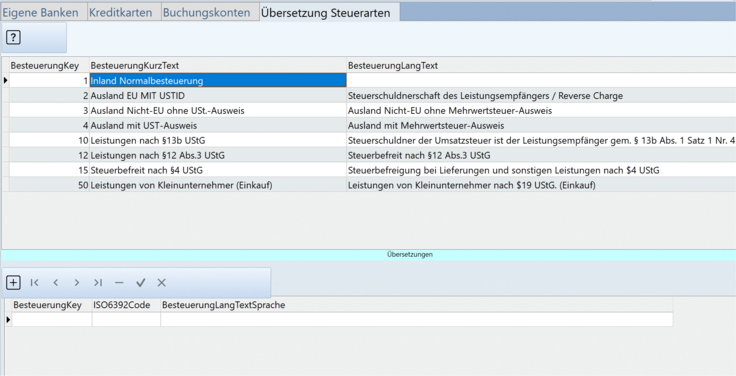Go to previous translation record
736x376 pixels.
point(55,283)
